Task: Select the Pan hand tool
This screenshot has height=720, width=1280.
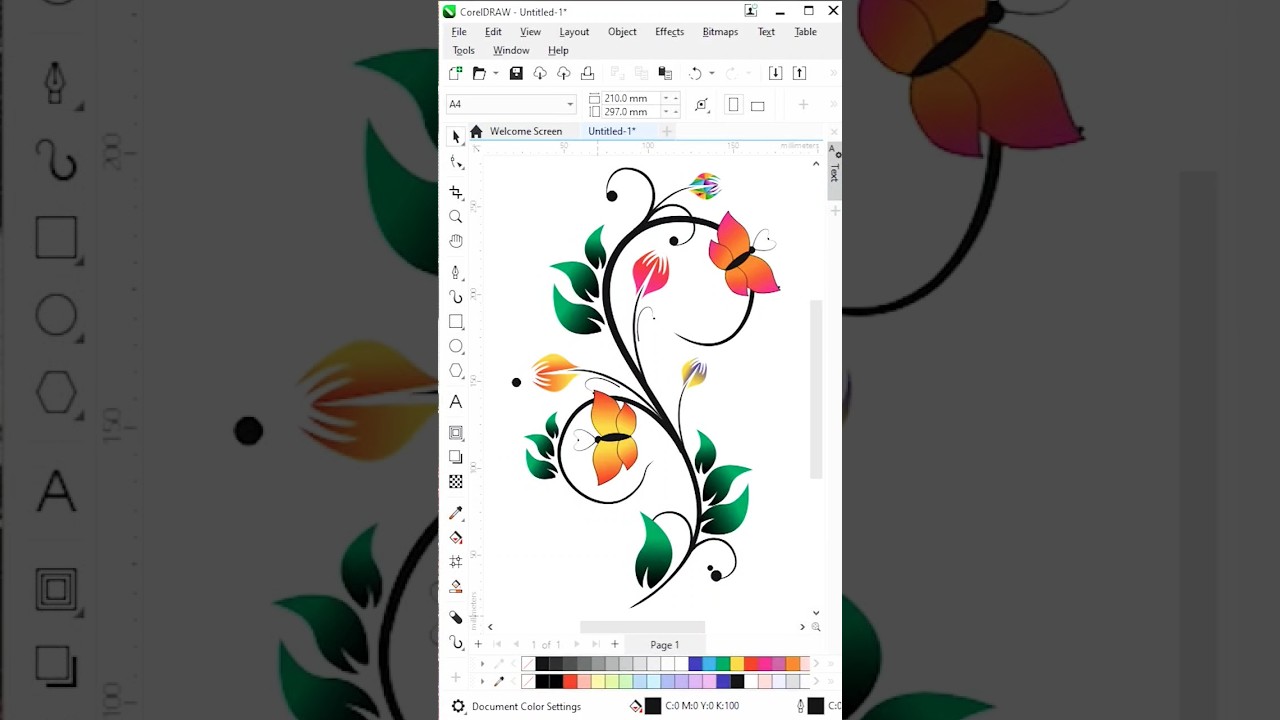Action: click(456, 241)
